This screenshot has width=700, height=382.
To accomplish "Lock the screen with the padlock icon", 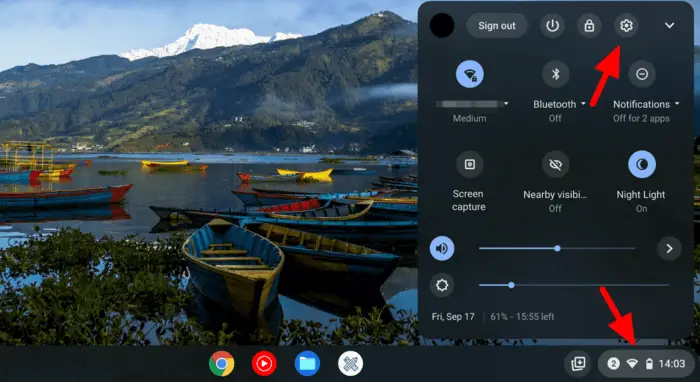I will (589, 25).
